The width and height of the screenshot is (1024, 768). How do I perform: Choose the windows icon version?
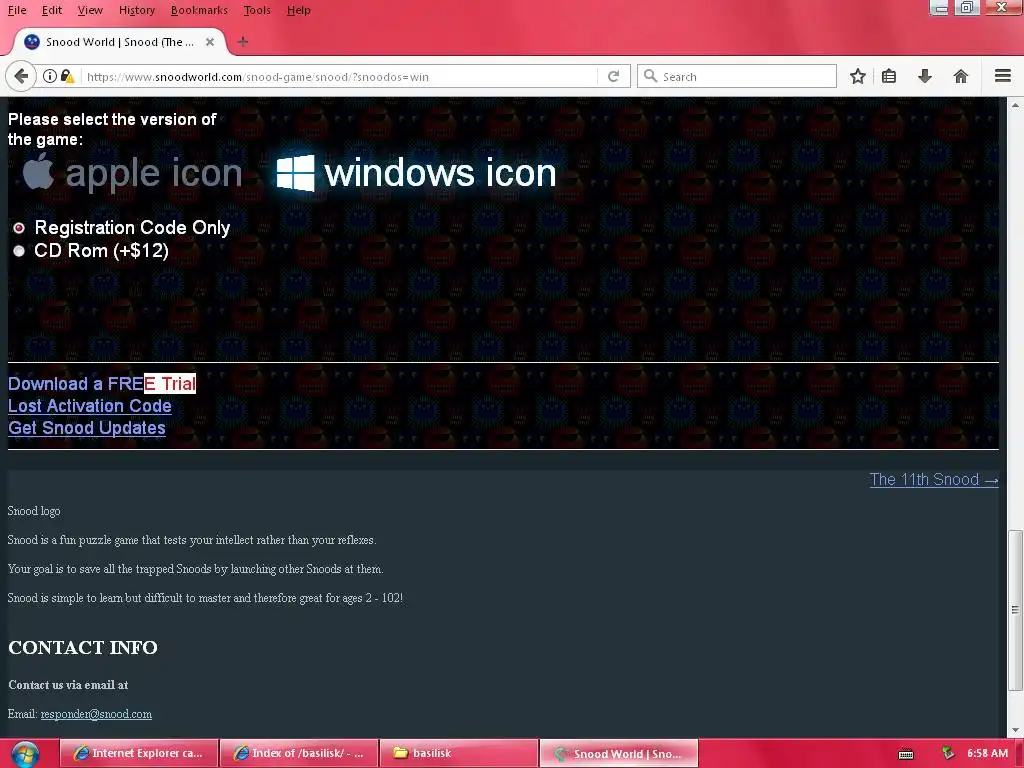416,173
